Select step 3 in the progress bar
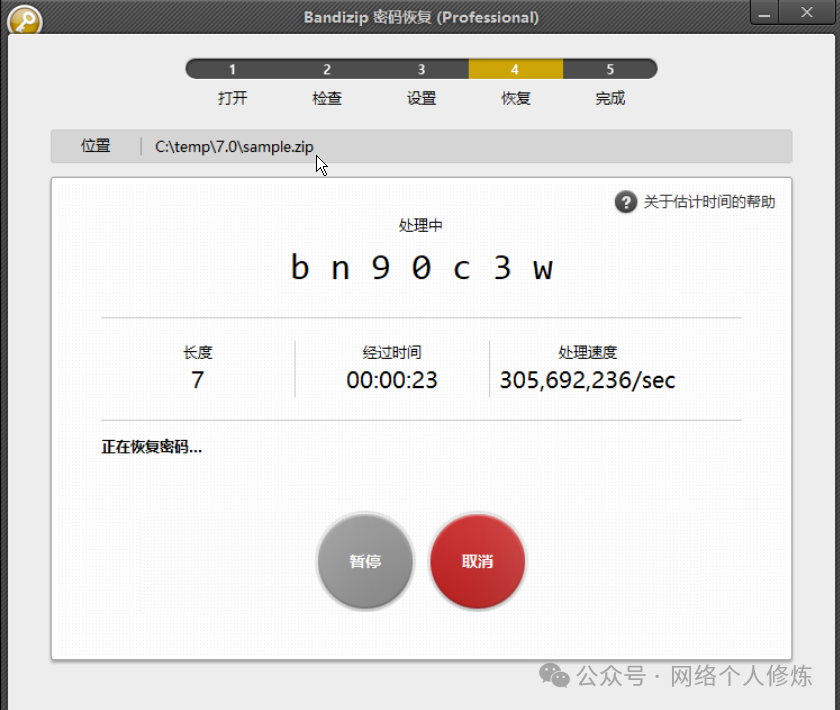The image size is (840, 710). [421, 69]
